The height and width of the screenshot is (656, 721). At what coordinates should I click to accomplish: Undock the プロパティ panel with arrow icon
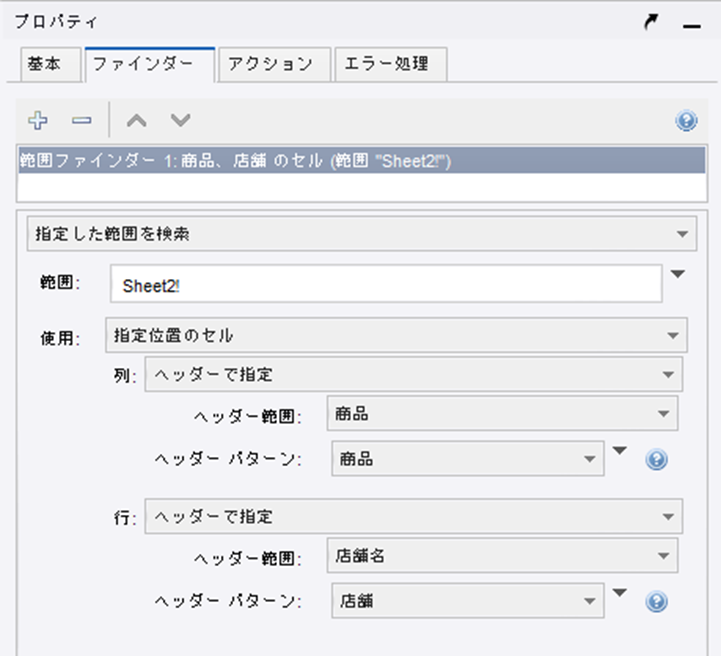tap(651, 22)
